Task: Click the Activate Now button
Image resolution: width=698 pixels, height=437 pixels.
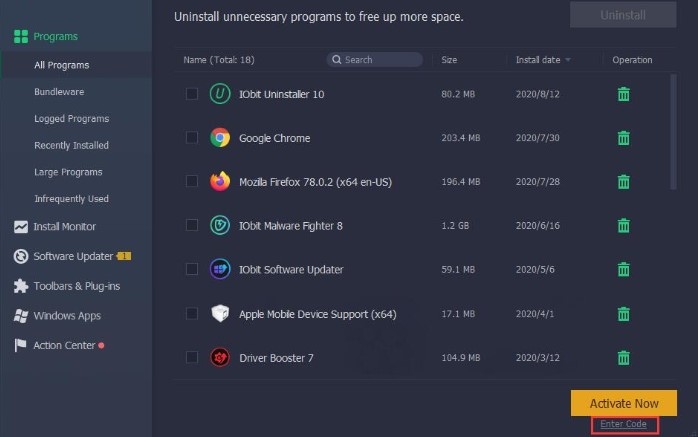Action: [x=624, y=403]
